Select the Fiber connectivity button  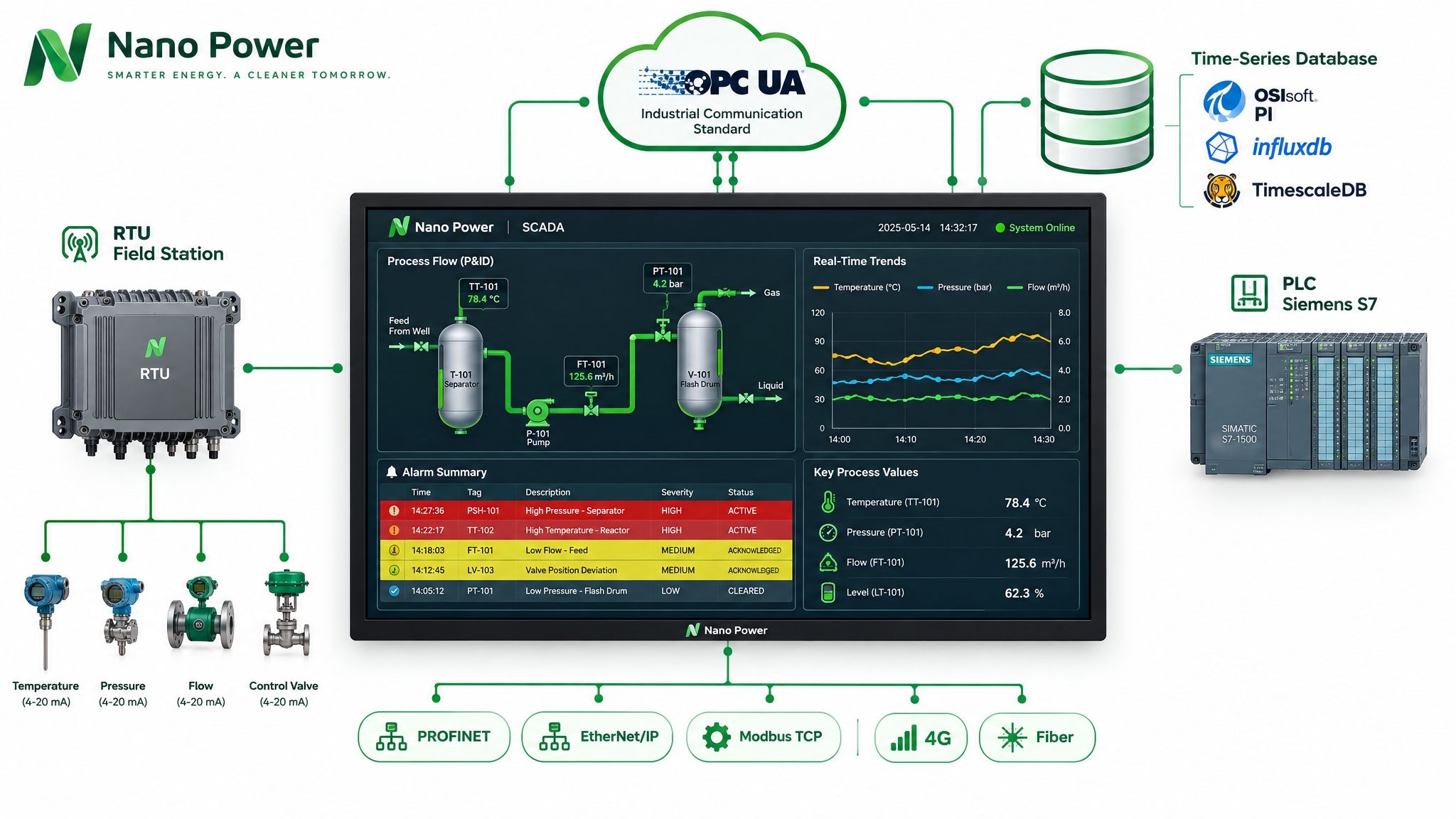click(x=1037, y=737)
